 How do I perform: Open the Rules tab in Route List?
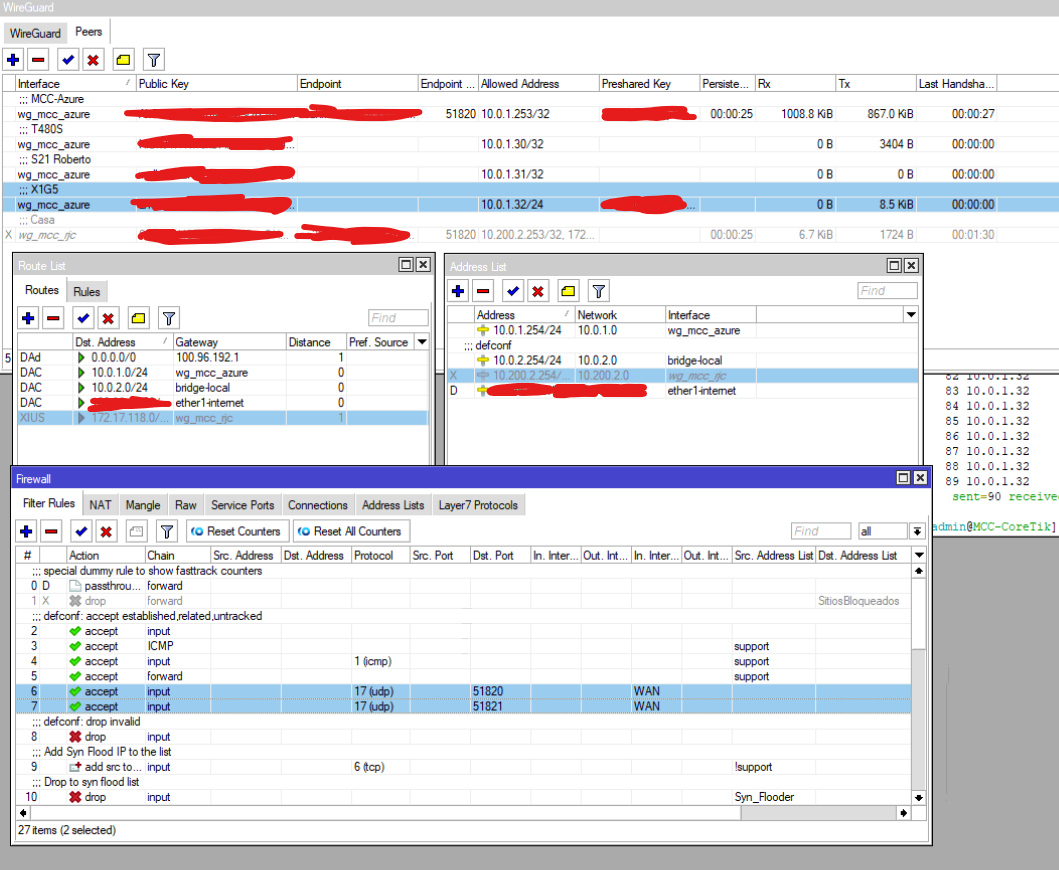pyautogui.click(x=86, y=292)
